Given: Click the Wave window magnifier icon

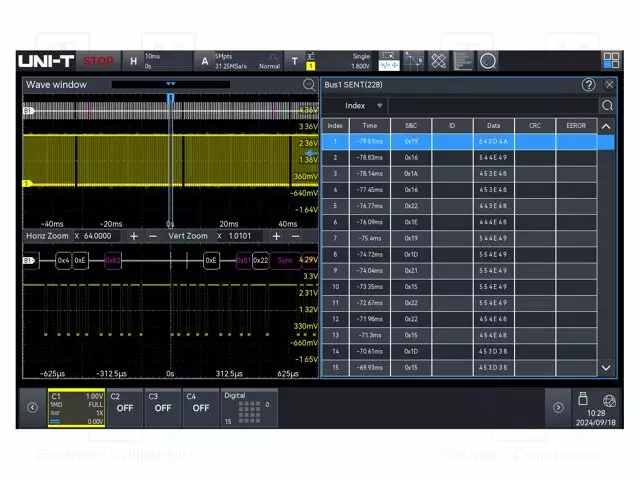Looking at the screenshot, I should point(309,85).
